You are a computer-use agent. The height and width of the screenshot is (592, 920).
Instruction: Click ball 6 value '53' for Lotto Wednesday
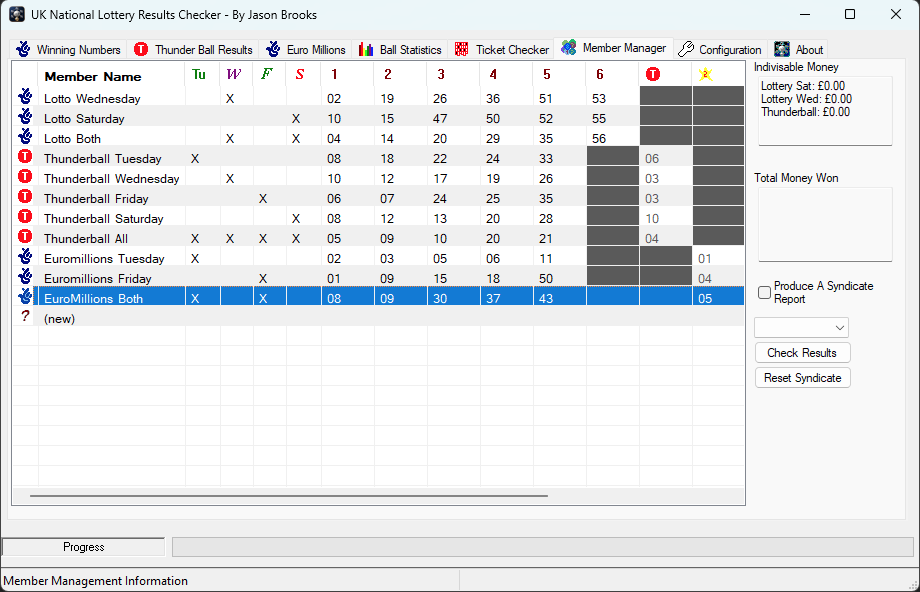pos(598,99)
